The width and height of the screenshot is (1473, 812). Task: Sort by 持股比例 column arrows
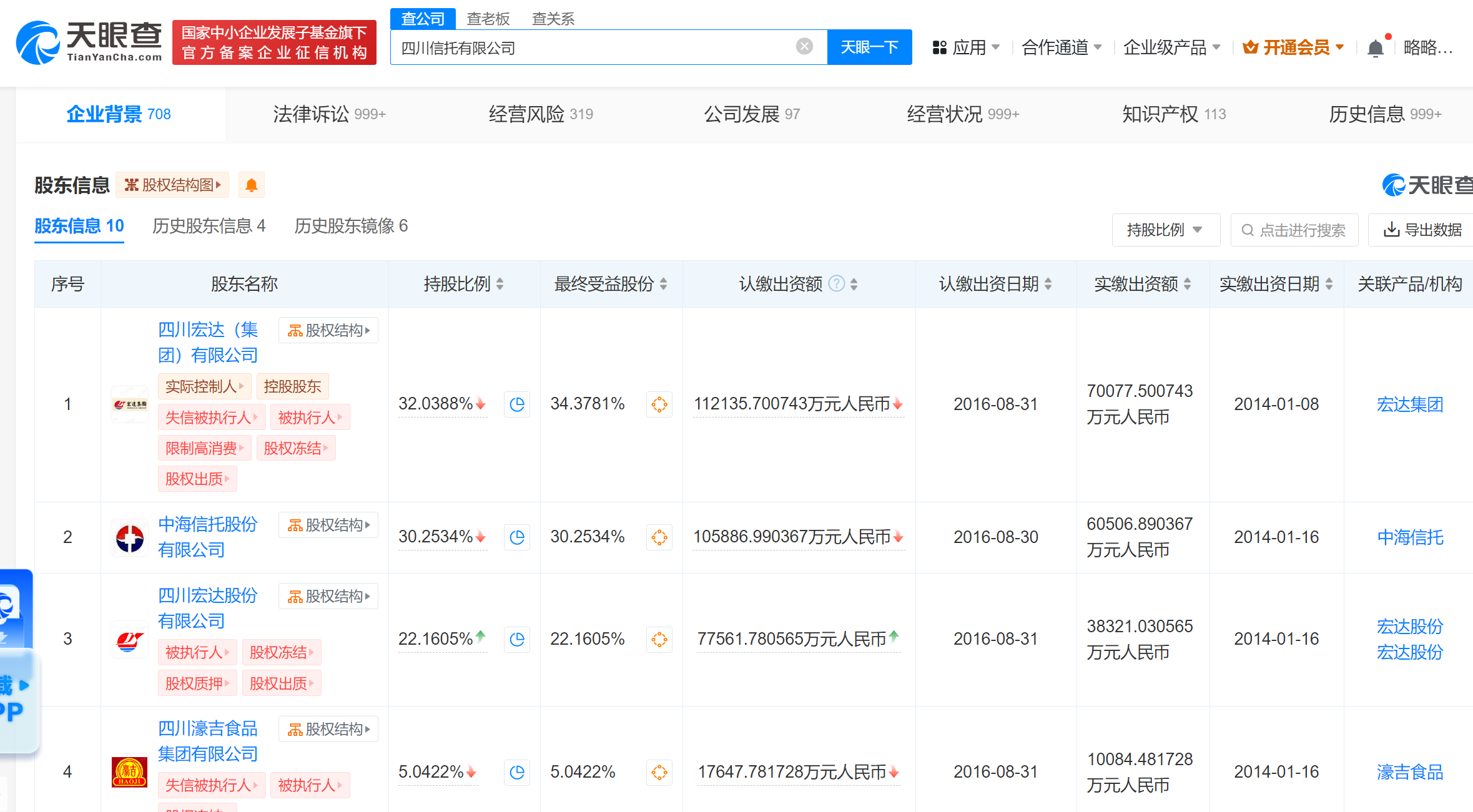500,285
